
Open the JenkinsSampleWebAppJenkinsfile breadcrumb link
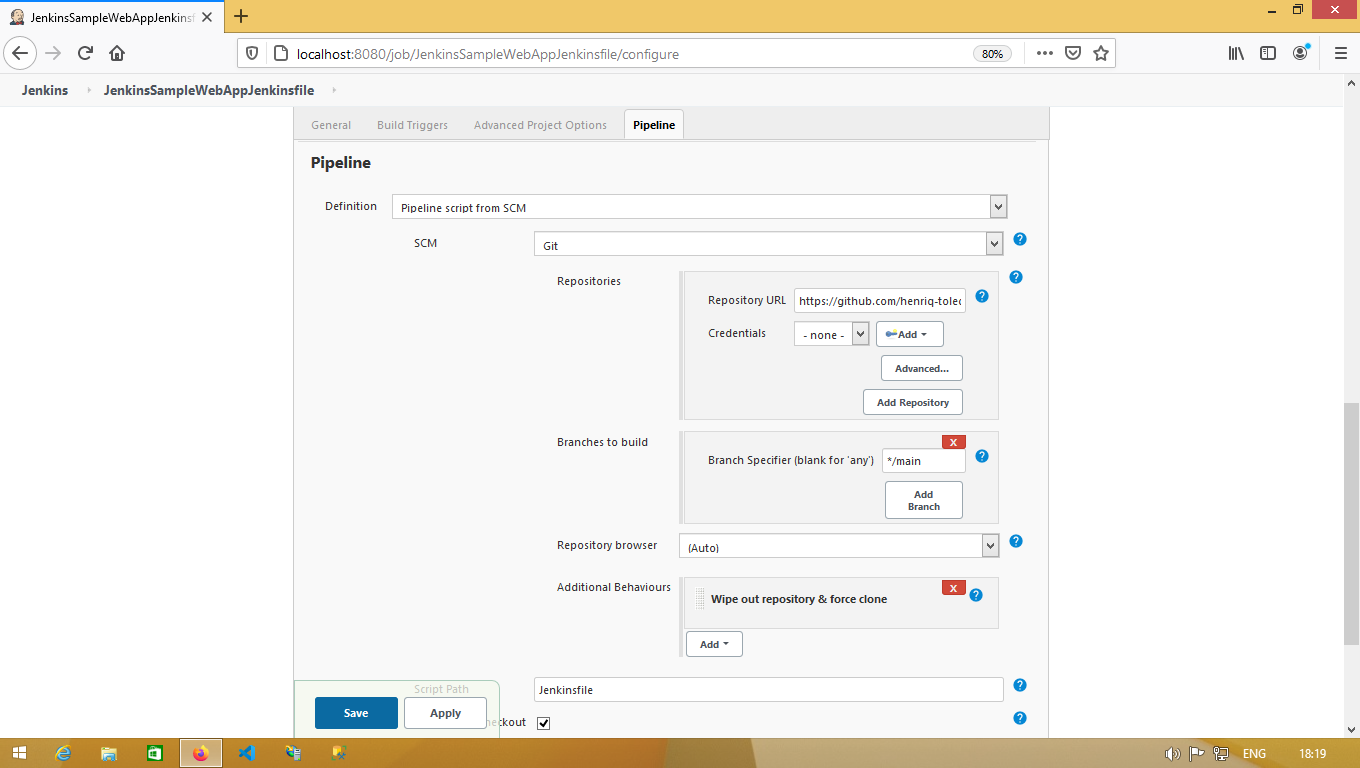[209, 90]
